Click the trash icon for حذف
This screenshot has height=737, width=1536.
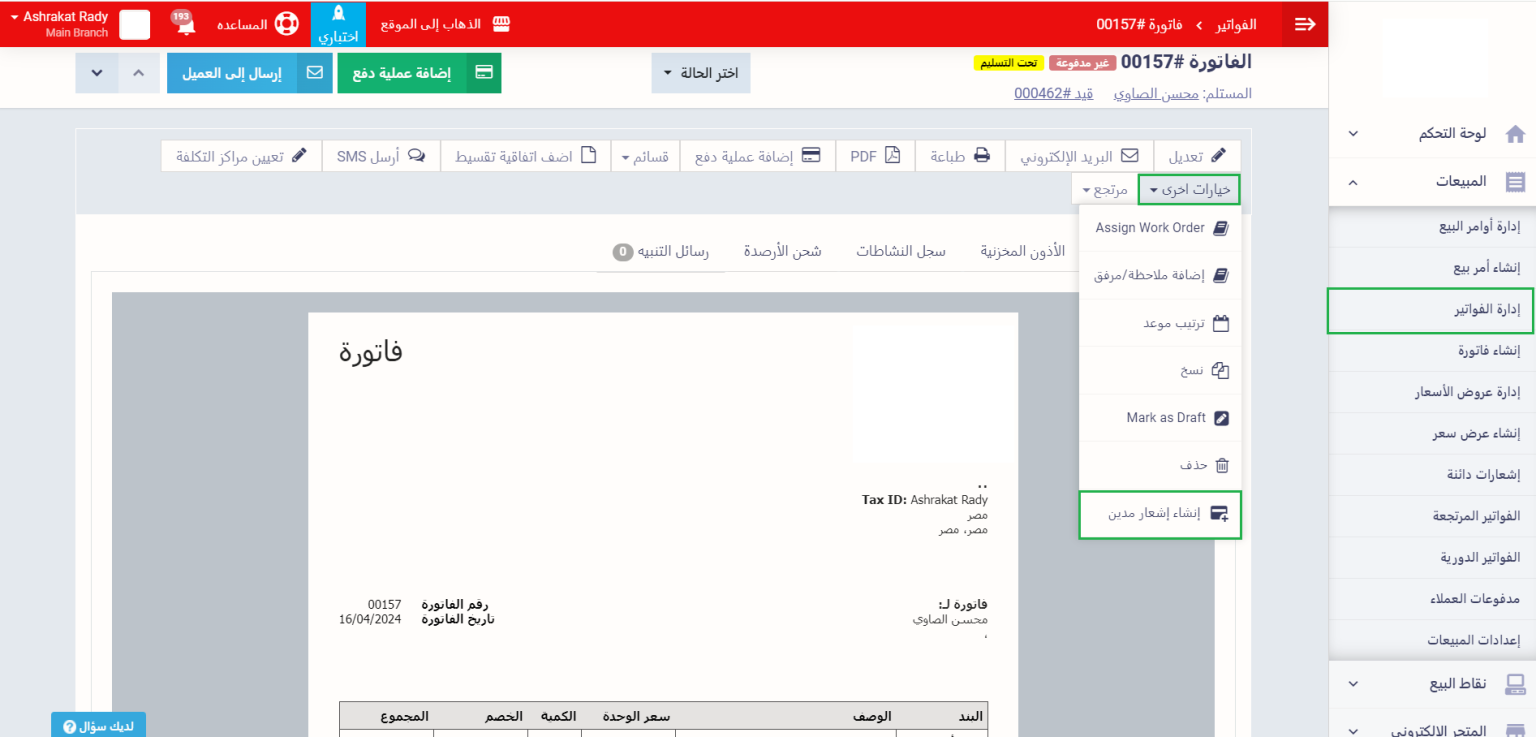1220,465
